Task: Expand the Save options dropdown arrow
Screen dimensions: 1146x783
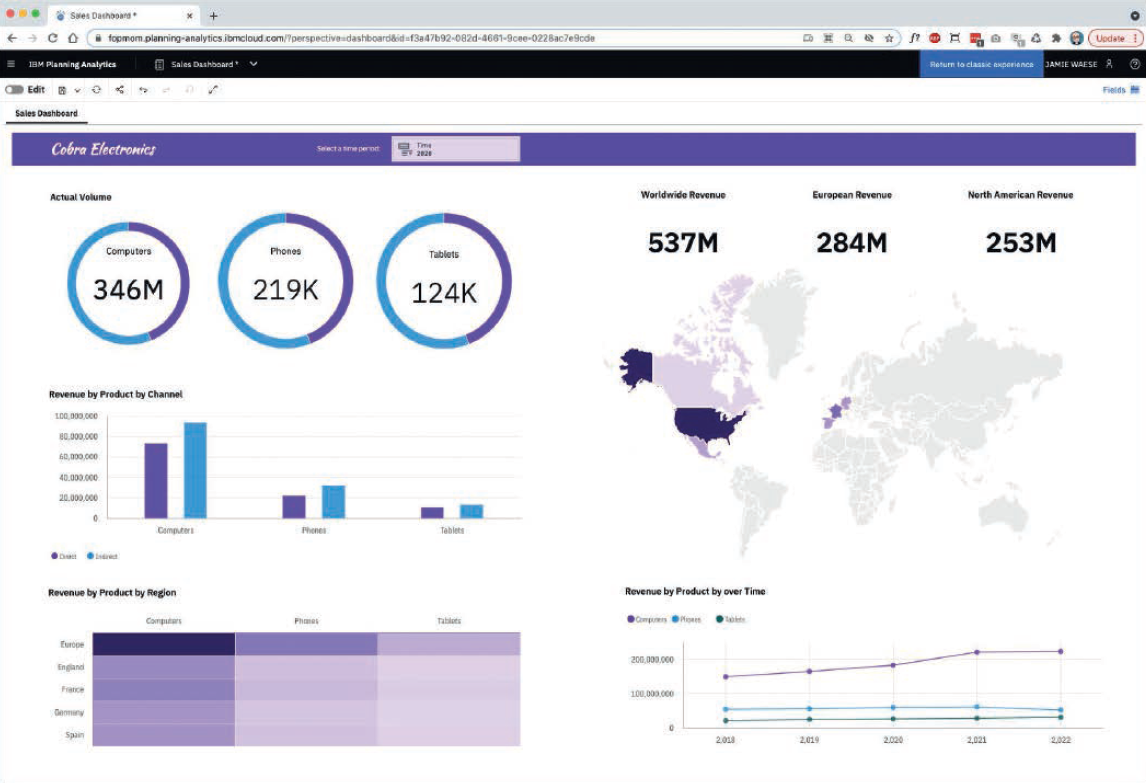Action: (77, 90)
